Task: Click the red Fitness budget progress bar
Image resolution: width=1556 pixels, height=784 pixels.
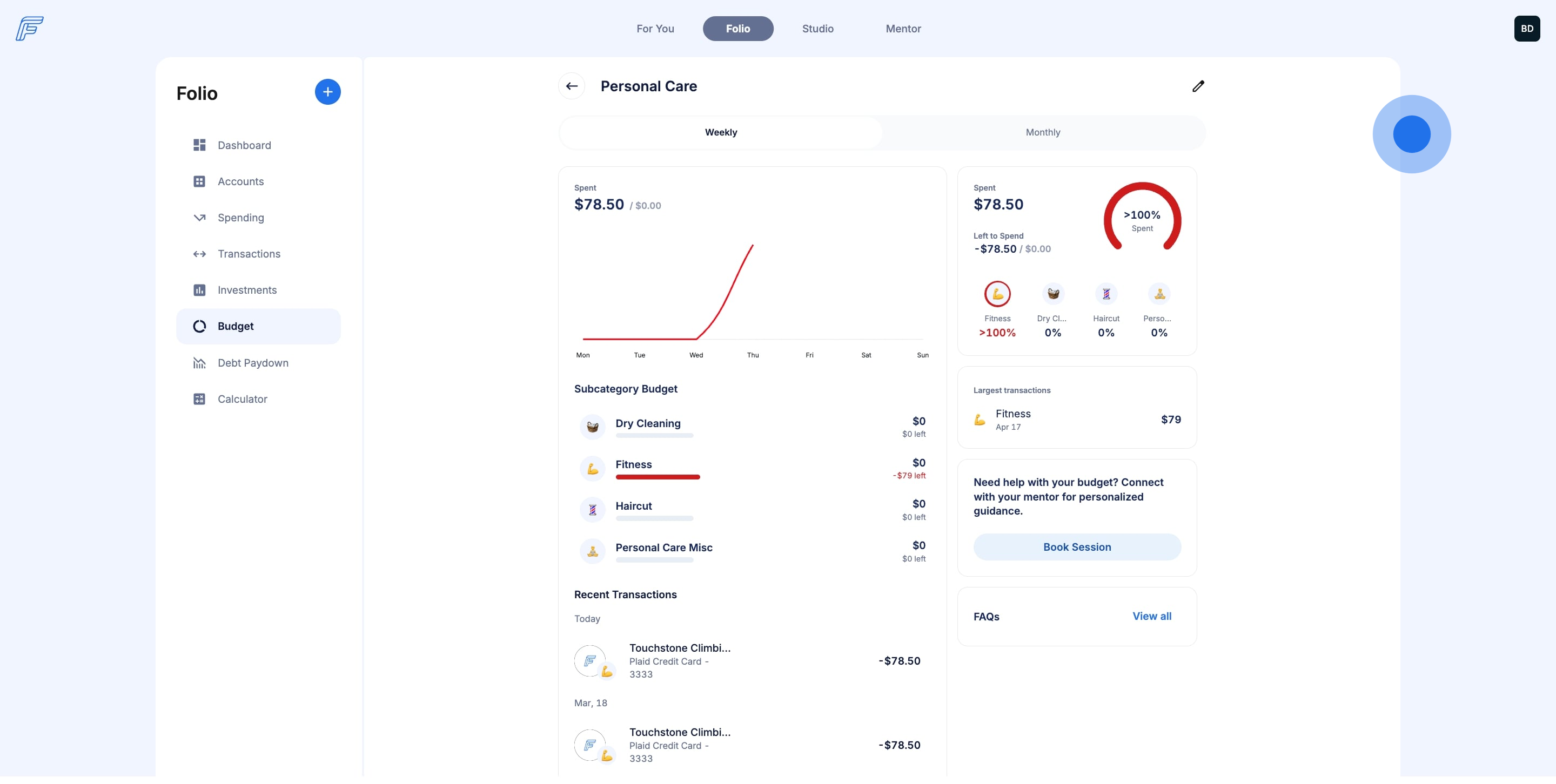Action: (x=657, y=477)
